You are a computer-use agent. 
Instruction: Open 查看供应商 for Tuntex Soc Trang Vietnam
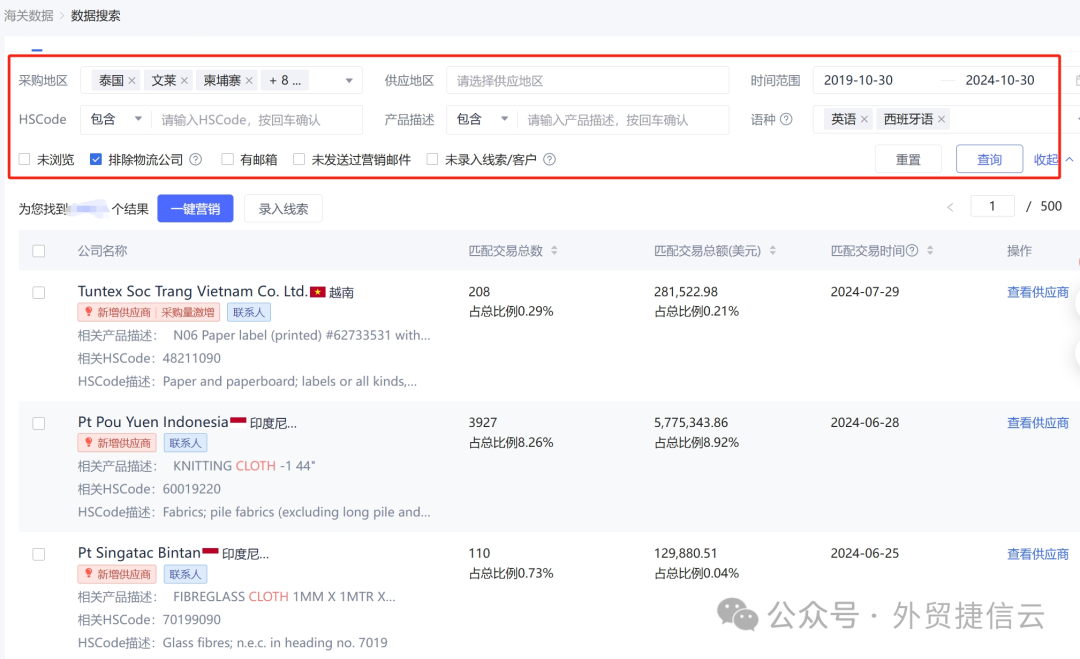click(1038, 291)
